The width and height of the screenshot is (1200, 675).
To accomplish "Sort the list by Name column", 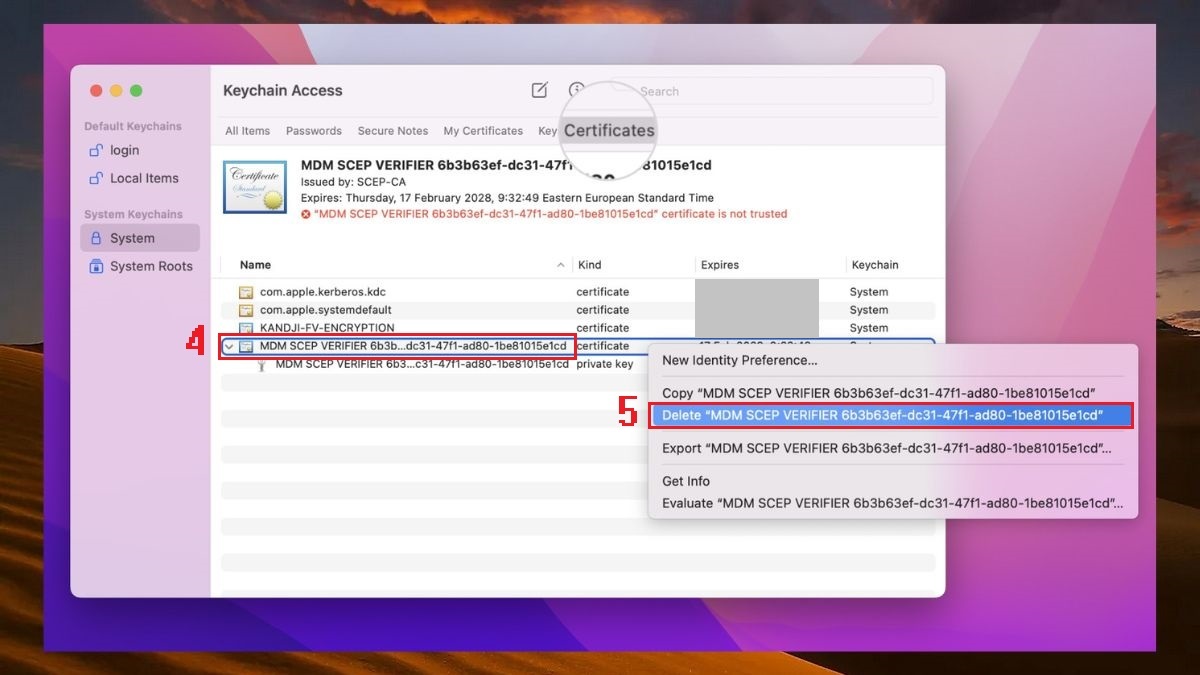I will coord(255,265).
